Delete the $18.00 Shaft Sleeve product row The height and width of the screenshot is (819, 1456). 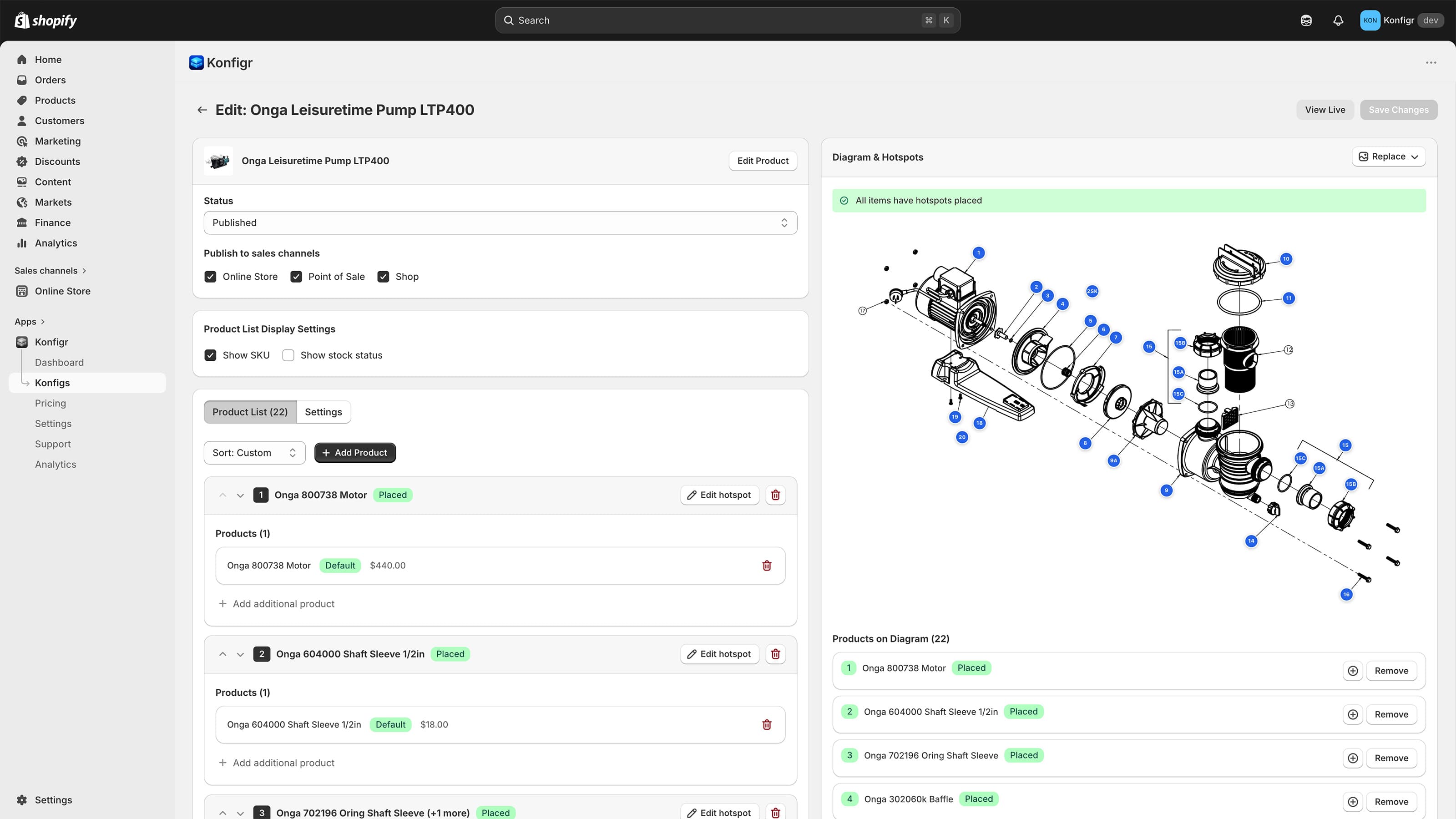(766, 724)
